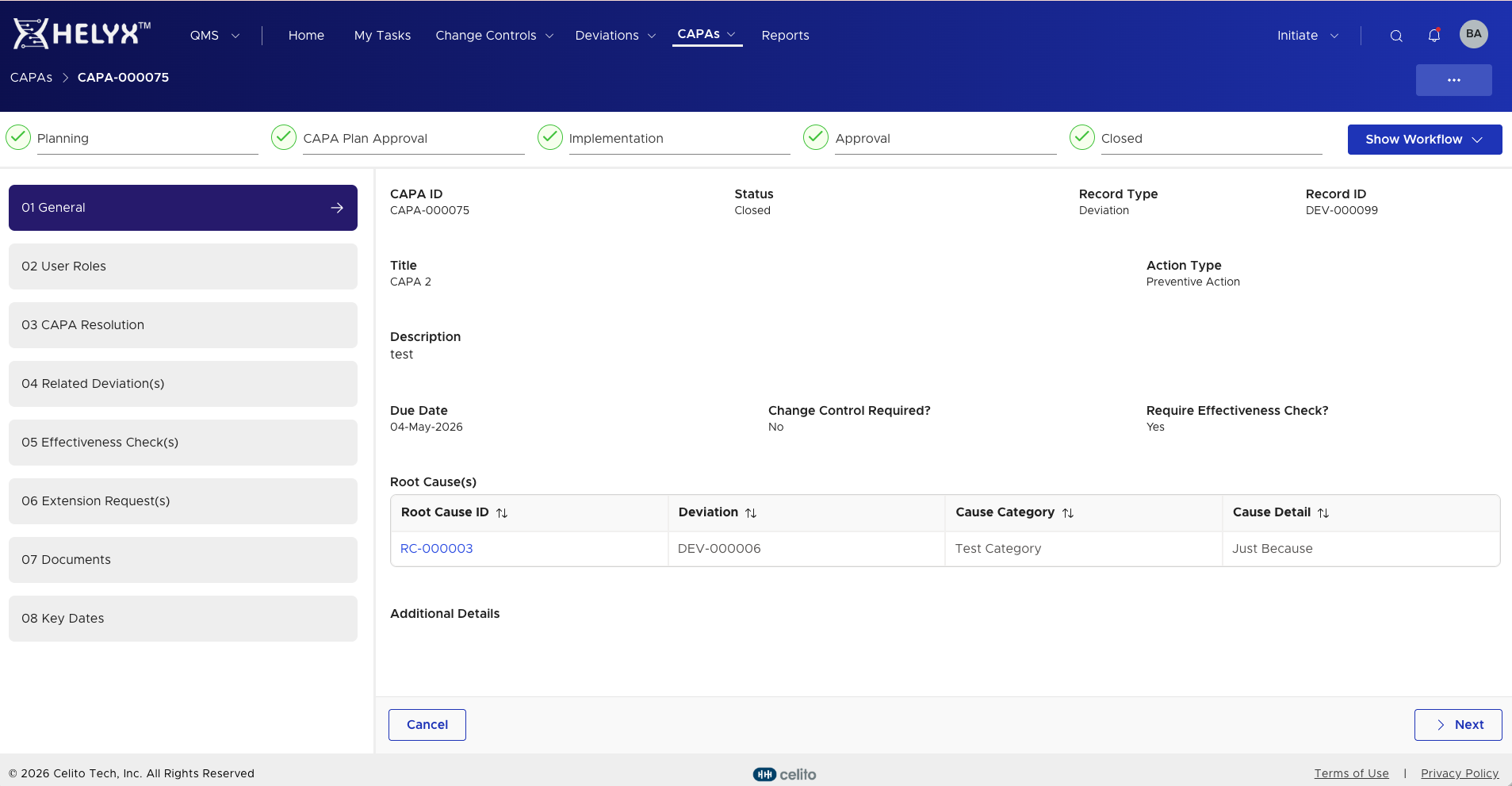
Task: Open Terms of Use link
Action: tap(1351, 773)
